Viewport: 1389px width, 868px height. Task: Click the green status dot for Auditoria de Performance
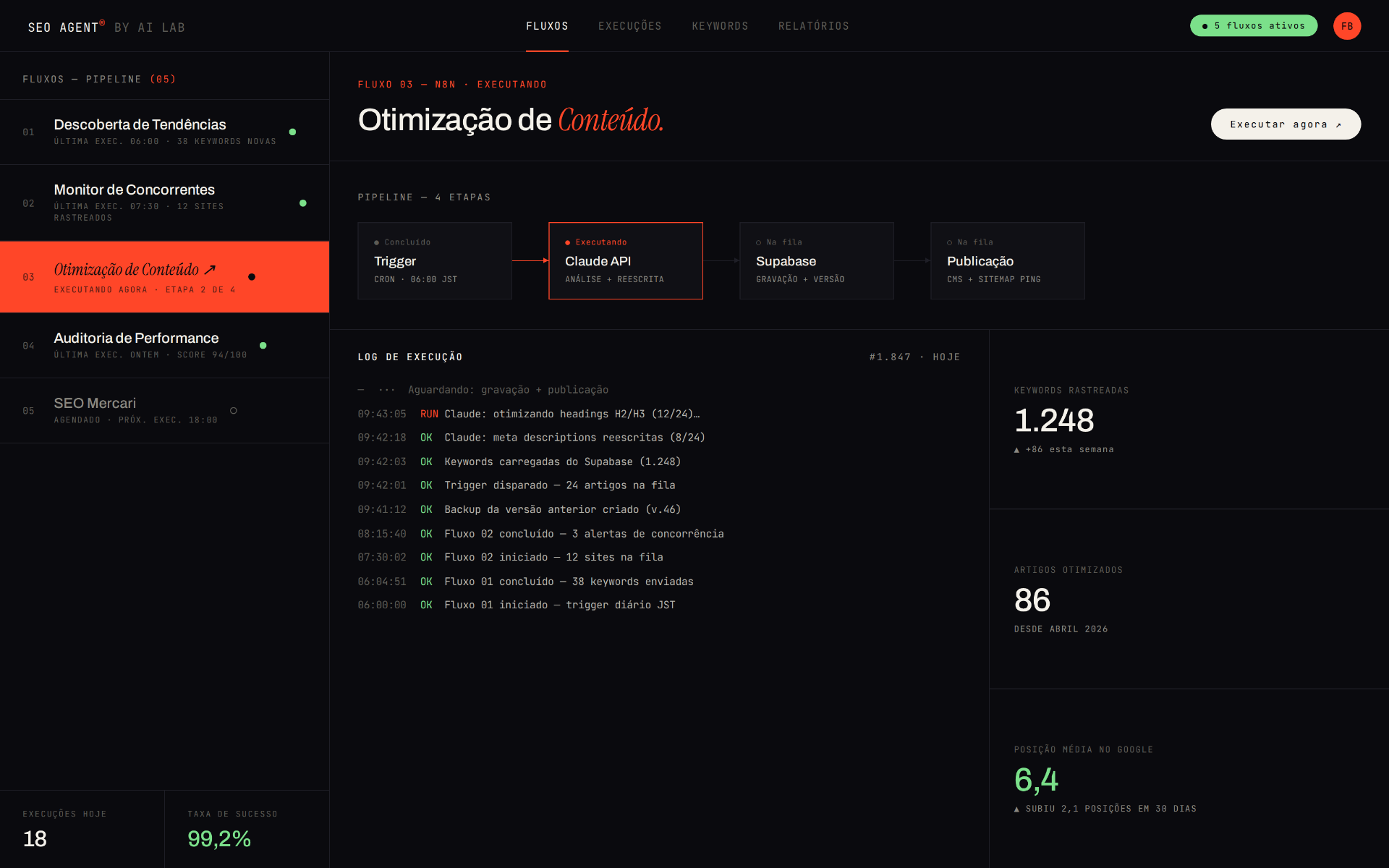point(263,345)
